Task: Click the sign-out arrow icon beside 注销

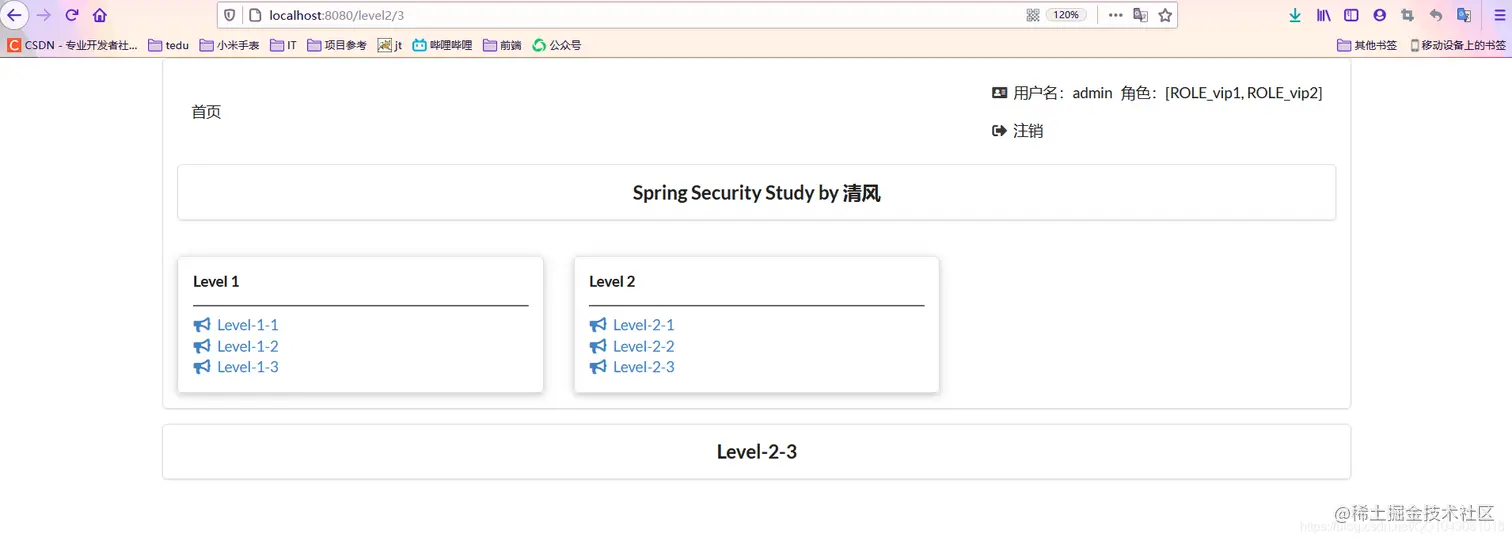Action: (999, 131)
